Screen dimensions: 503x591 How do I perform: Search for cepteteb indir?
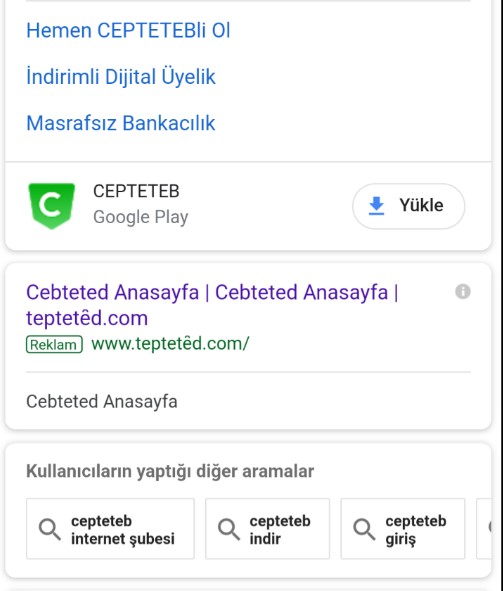click(268, 529)
